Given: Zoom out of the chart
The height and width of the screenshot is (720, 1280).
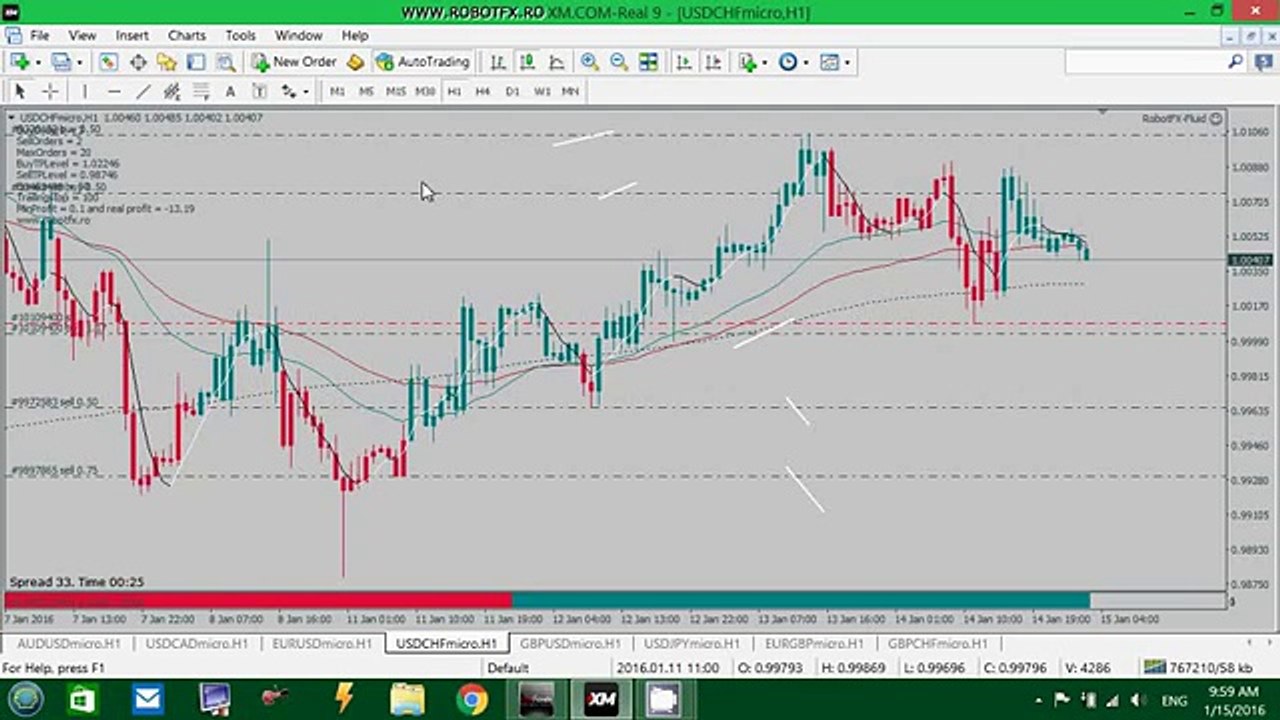Looking at the screenshot, I should pyautogui.click(x=619, y=62).
